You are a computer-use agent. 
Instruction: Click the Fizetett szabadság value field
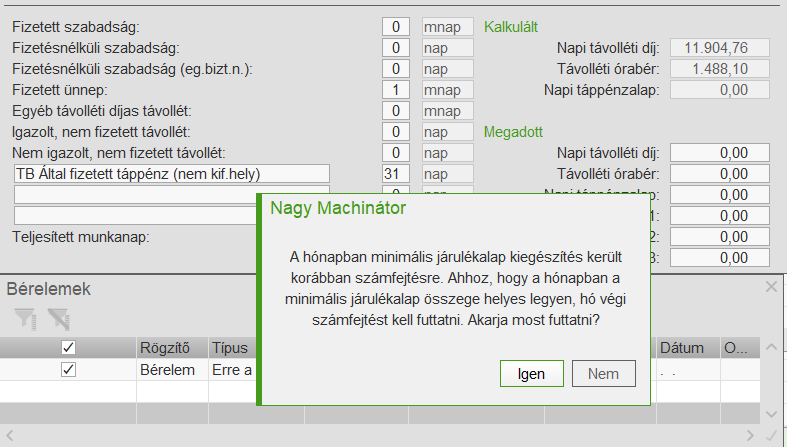pyautogui.click(x=396, y=26)
